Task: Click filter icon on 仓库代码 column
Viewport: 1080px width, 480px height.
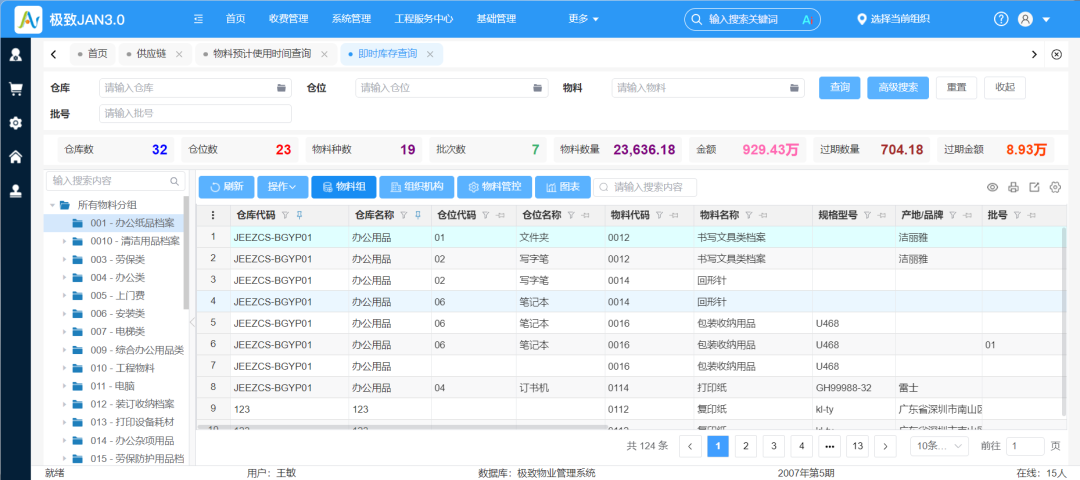Action: click(285, 215)
